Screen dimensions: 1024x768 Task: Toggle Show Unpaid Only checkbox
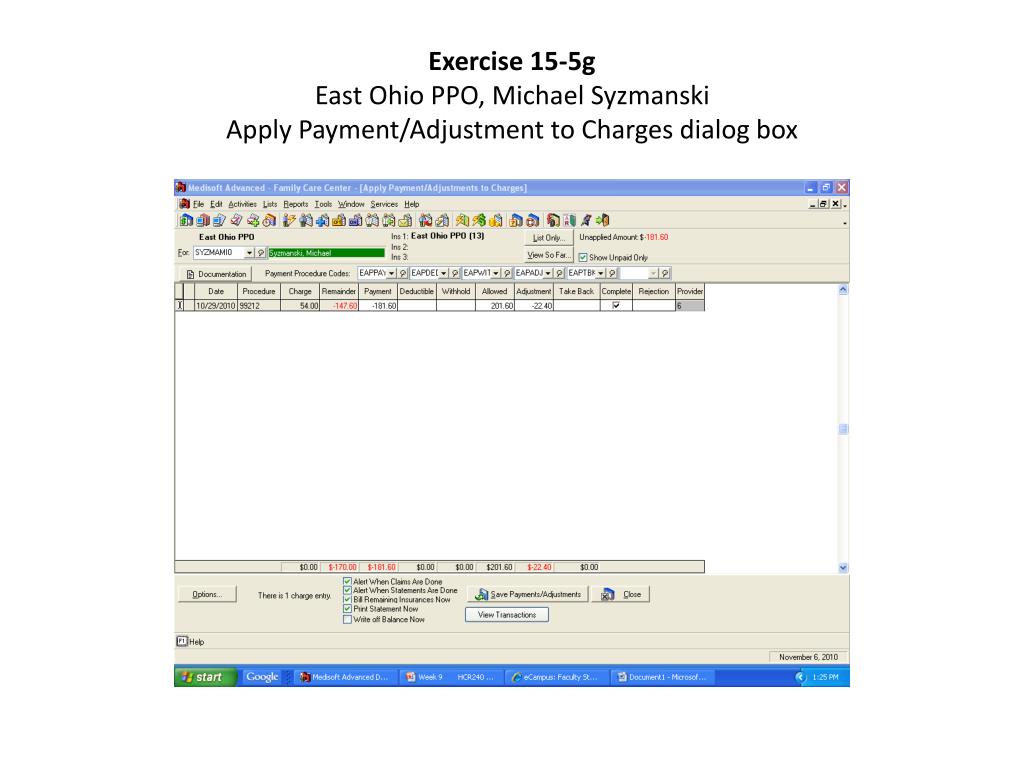click(x=583, y=257)
